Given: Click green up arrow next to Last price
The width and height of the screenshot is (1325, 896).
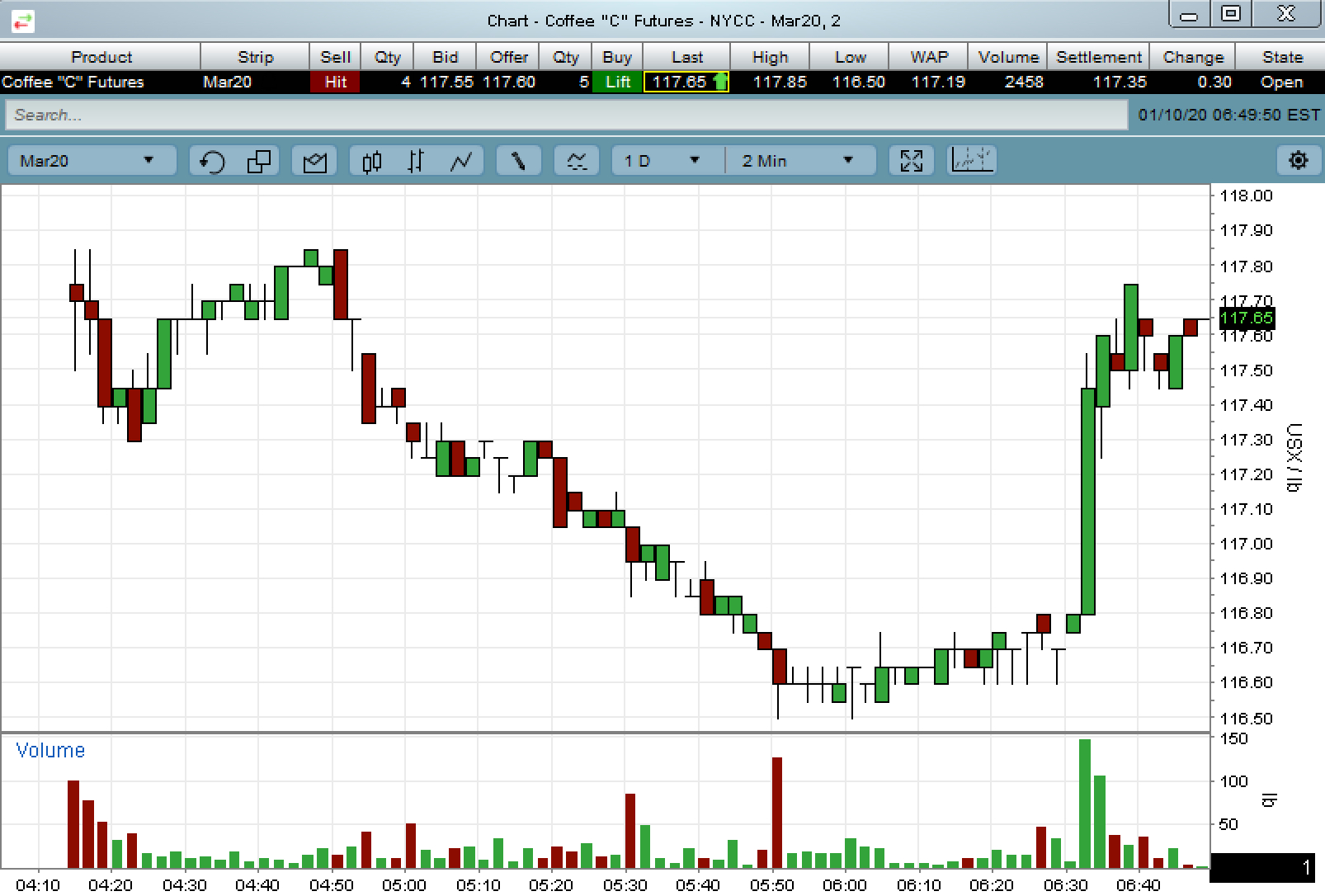Looking at the screenshot, I should [x=720, y=82].
